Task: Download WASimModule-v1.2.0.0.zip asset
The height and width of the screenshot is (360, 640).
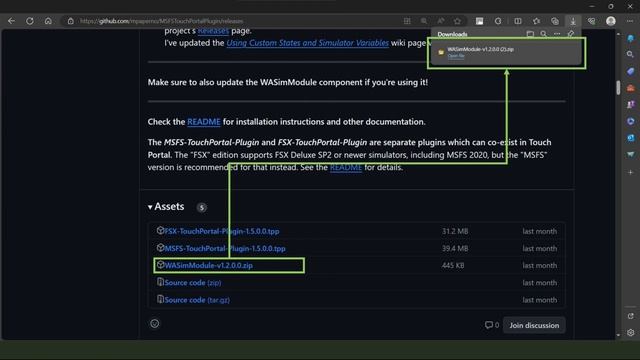Action: [209, 265]
